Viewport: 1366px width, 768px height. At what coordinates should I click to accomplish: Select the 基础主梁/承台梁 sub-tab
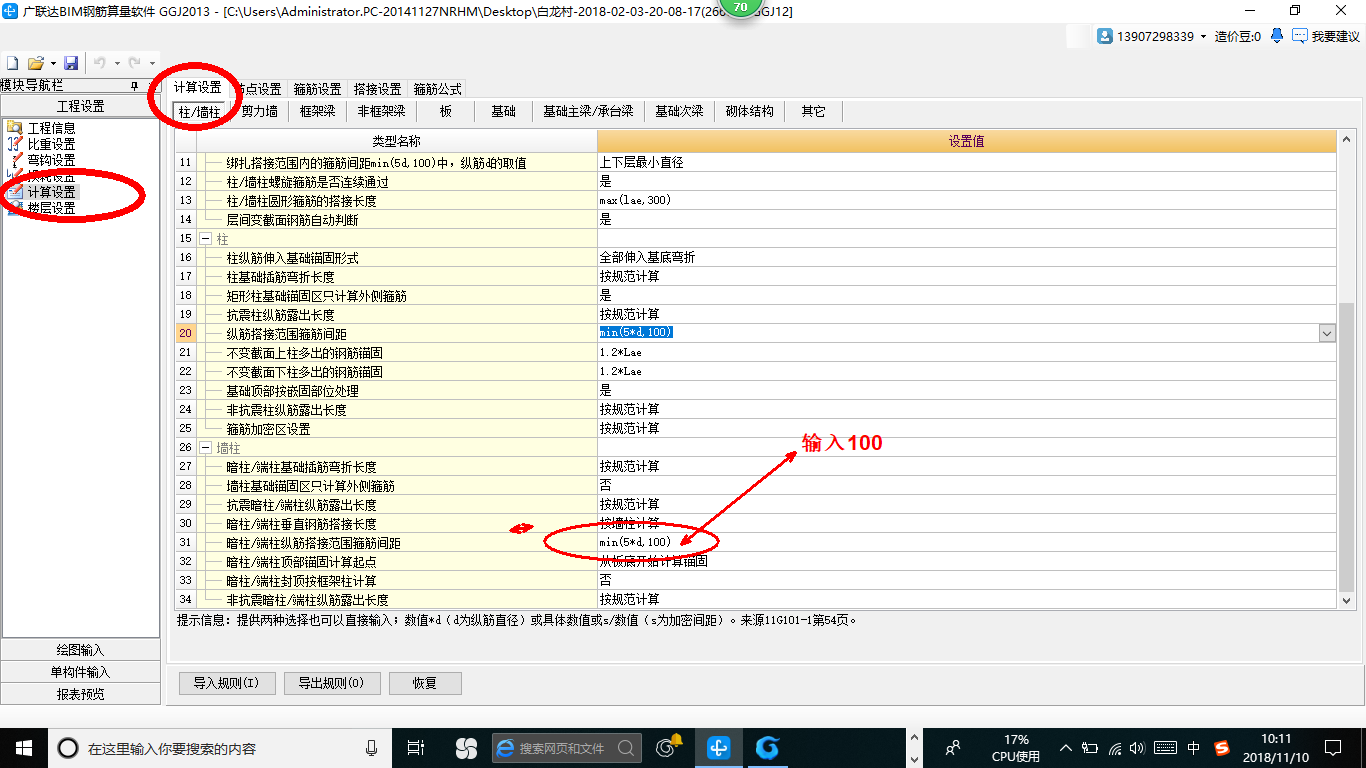tap(588, 111)
